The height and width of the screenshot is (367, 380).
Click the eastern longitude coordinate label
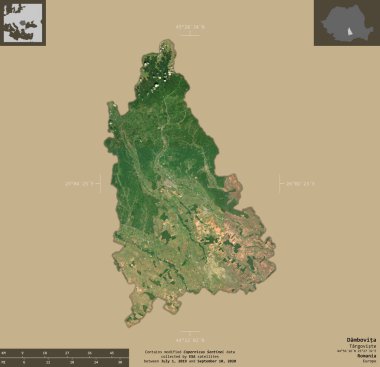click(300, 183)
